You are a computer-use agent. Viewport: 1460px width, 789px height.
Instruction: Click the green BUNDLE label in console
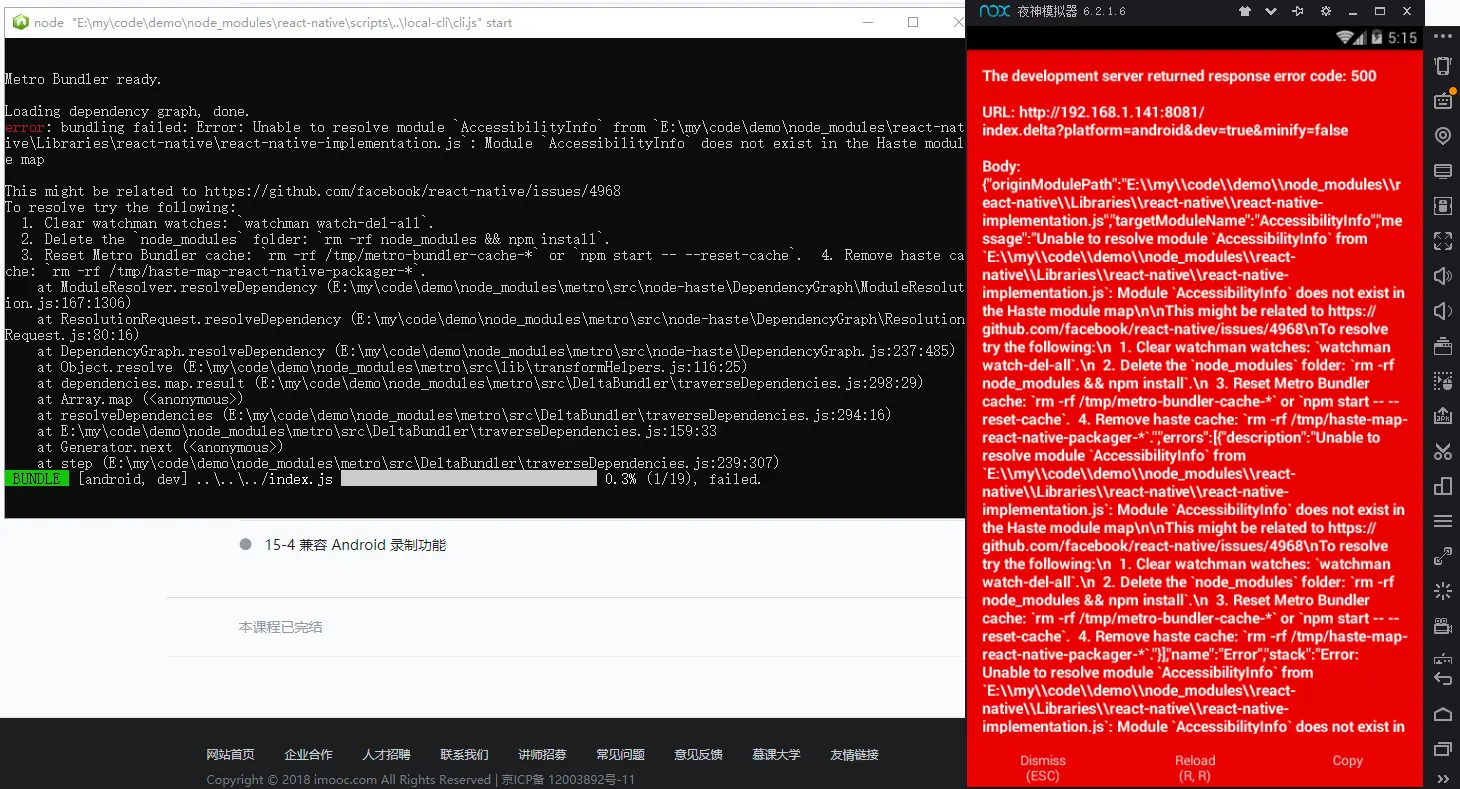point(36,479)
